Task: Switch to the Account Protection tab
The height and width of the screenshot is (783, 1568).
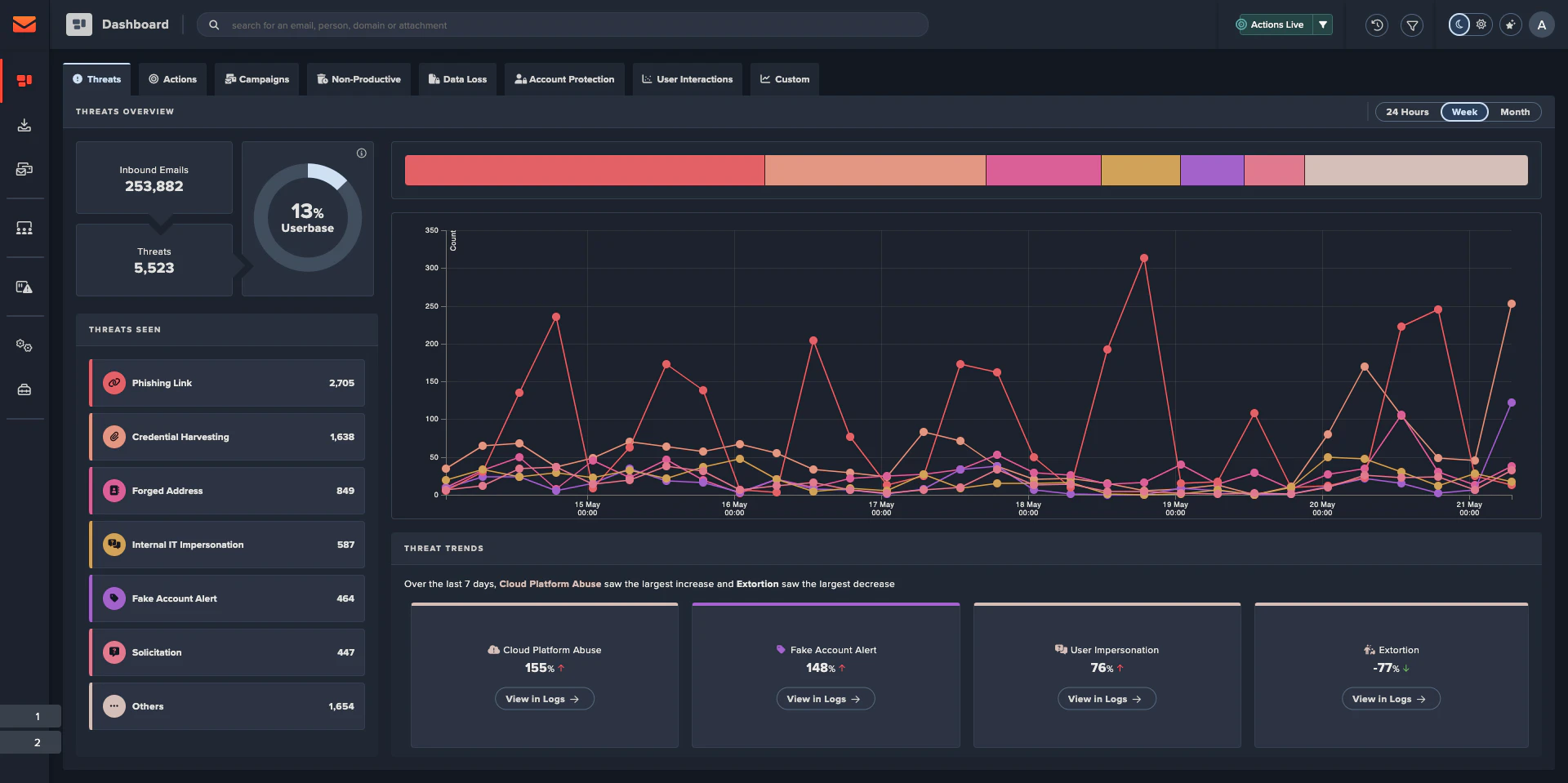Action: [564, 79]
